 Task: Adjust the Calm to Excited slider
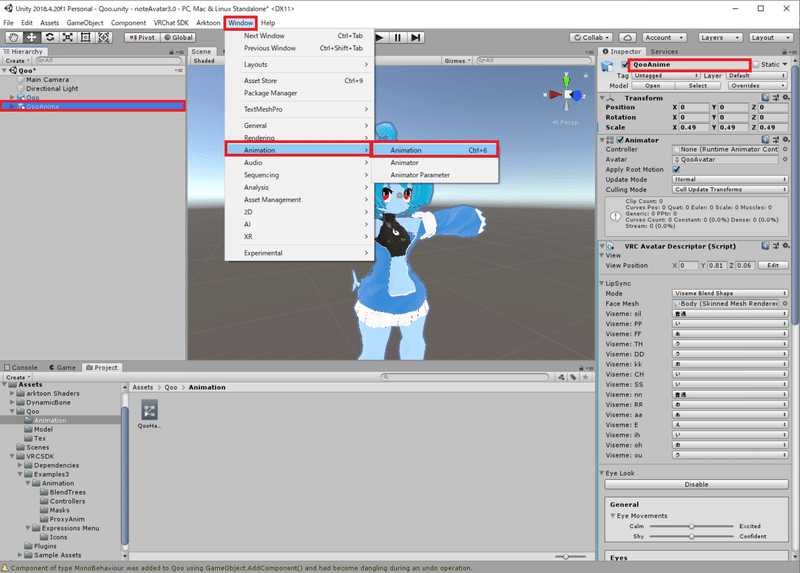click(x=692, y=526)
